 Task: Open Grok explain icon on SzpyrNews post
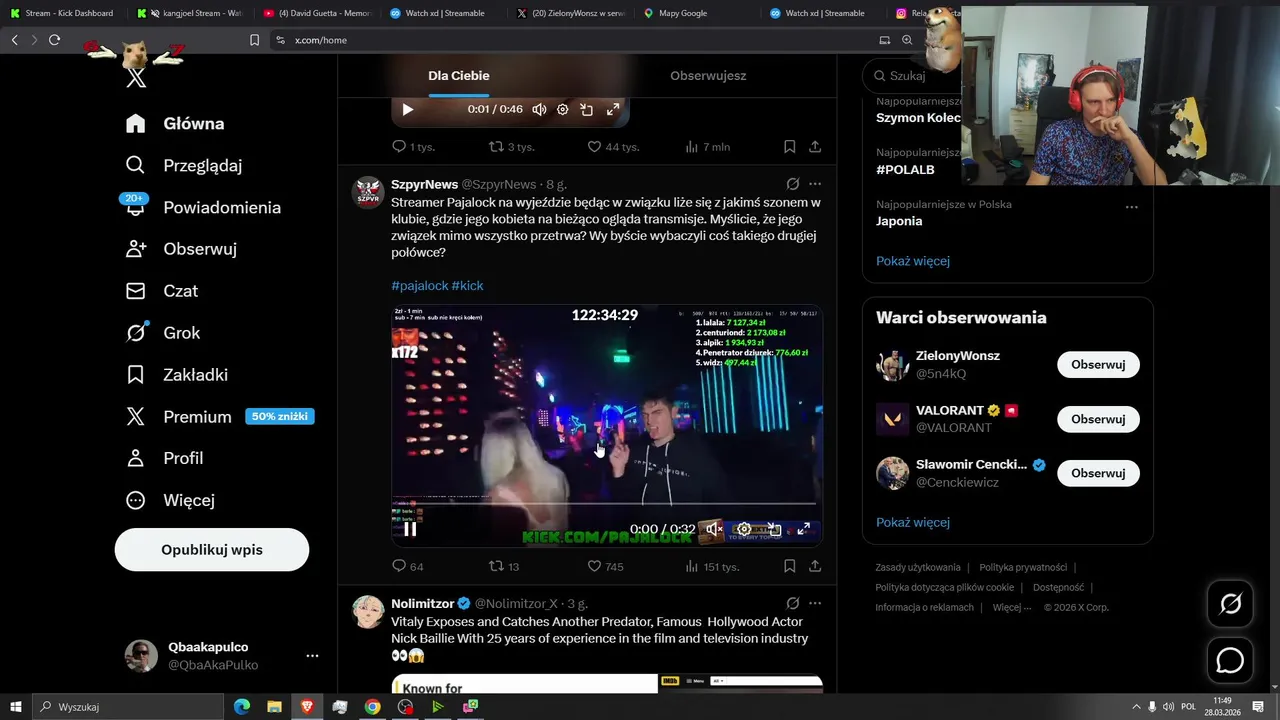pyautogui.click(x=793, y=184)
